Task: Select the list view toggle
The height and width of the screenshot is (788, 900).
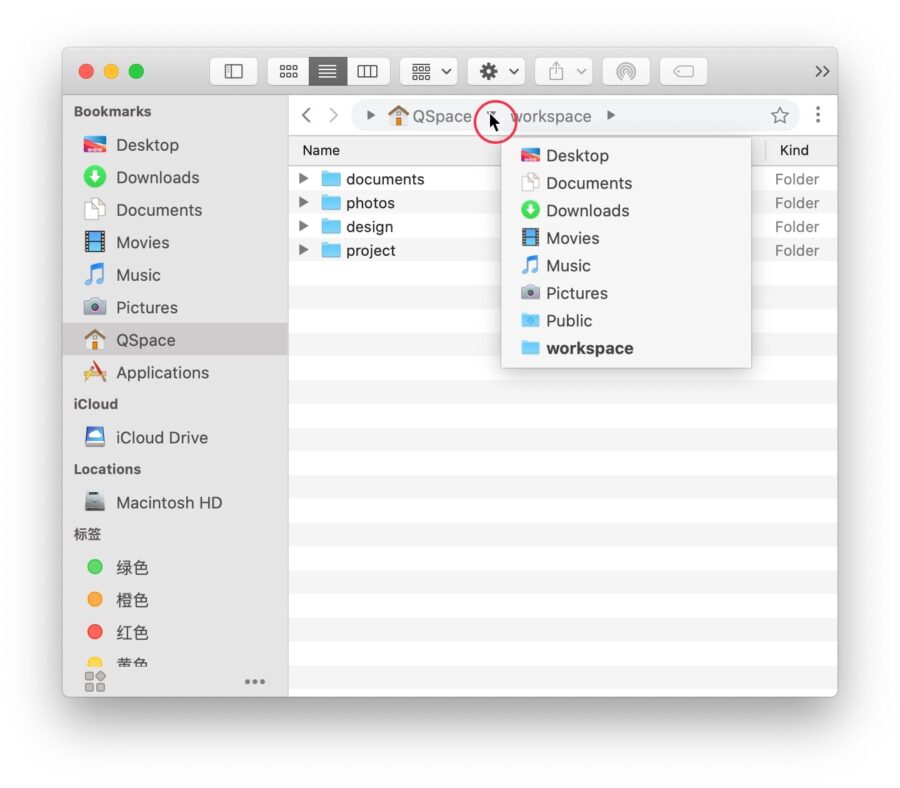Action: 327,71
